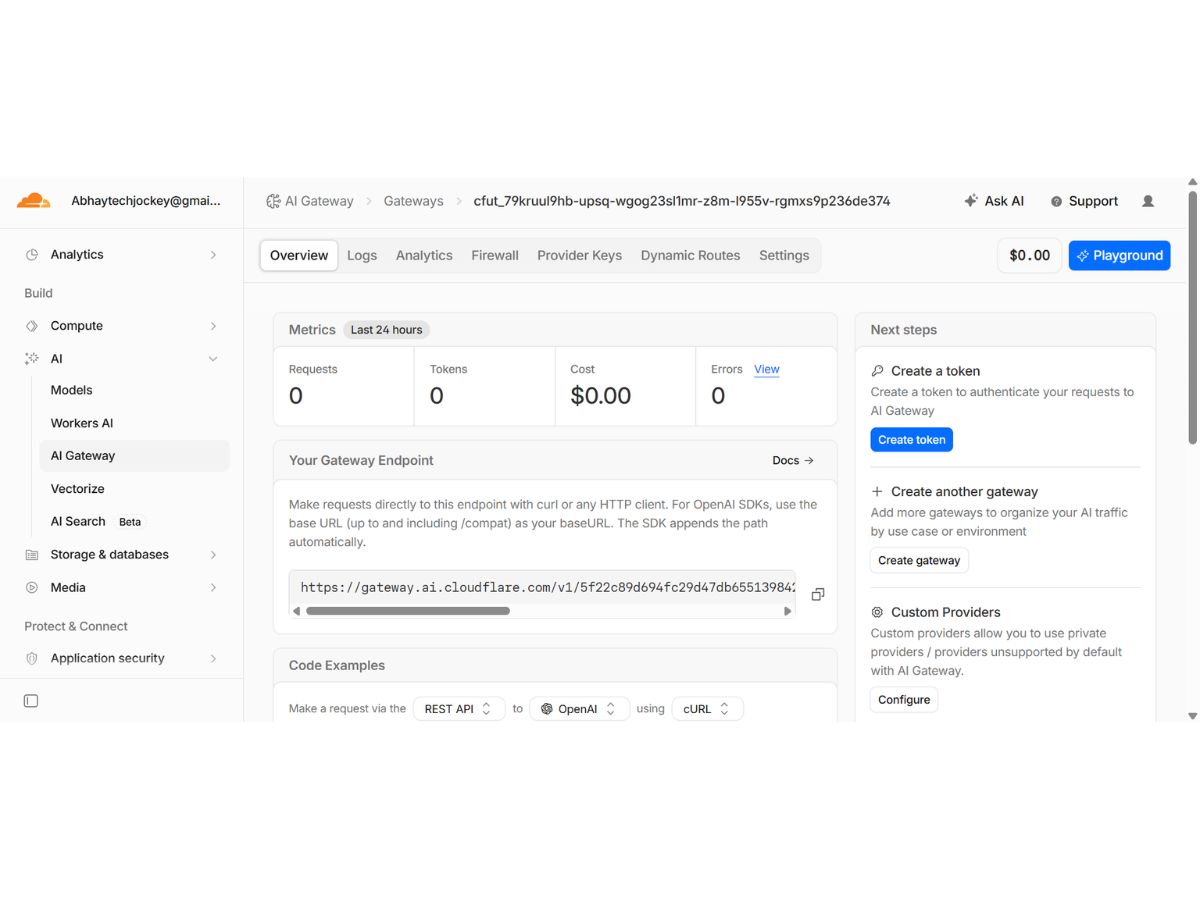1200x900 pixels.
Task: Click the Create gateway button
Action: tap(919, 561)
